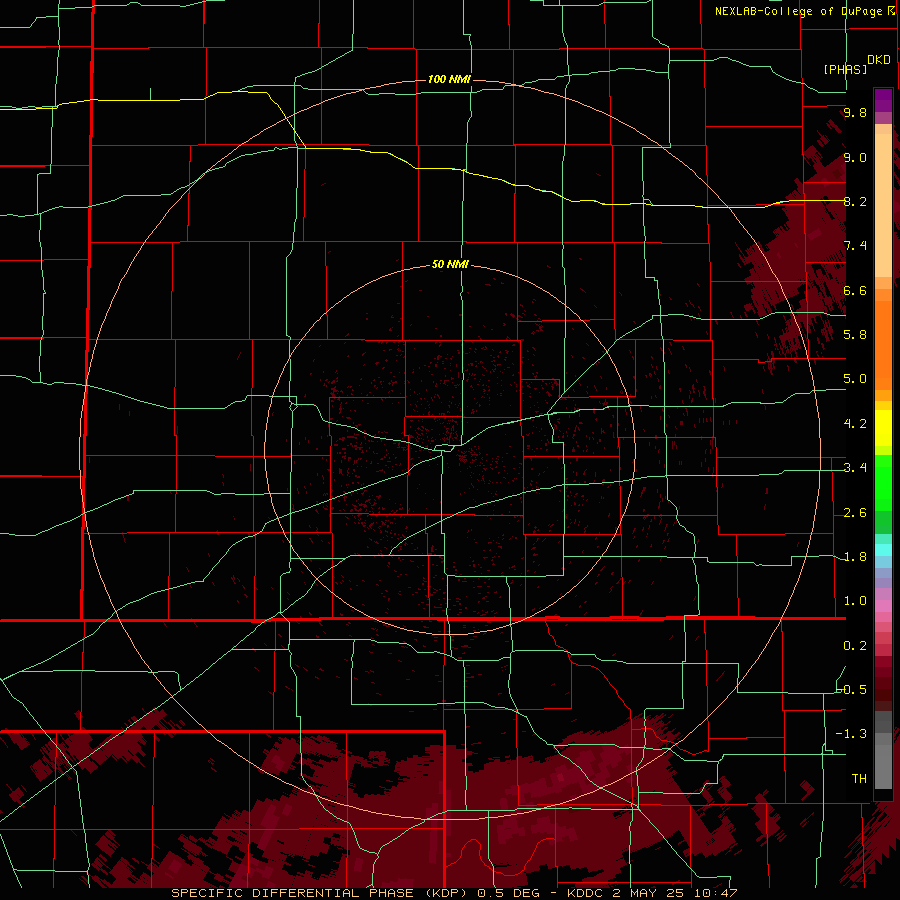Click the 1.0 value on color scale
The height and width of the screenshot is (900, 900).
tap(855, 601)
